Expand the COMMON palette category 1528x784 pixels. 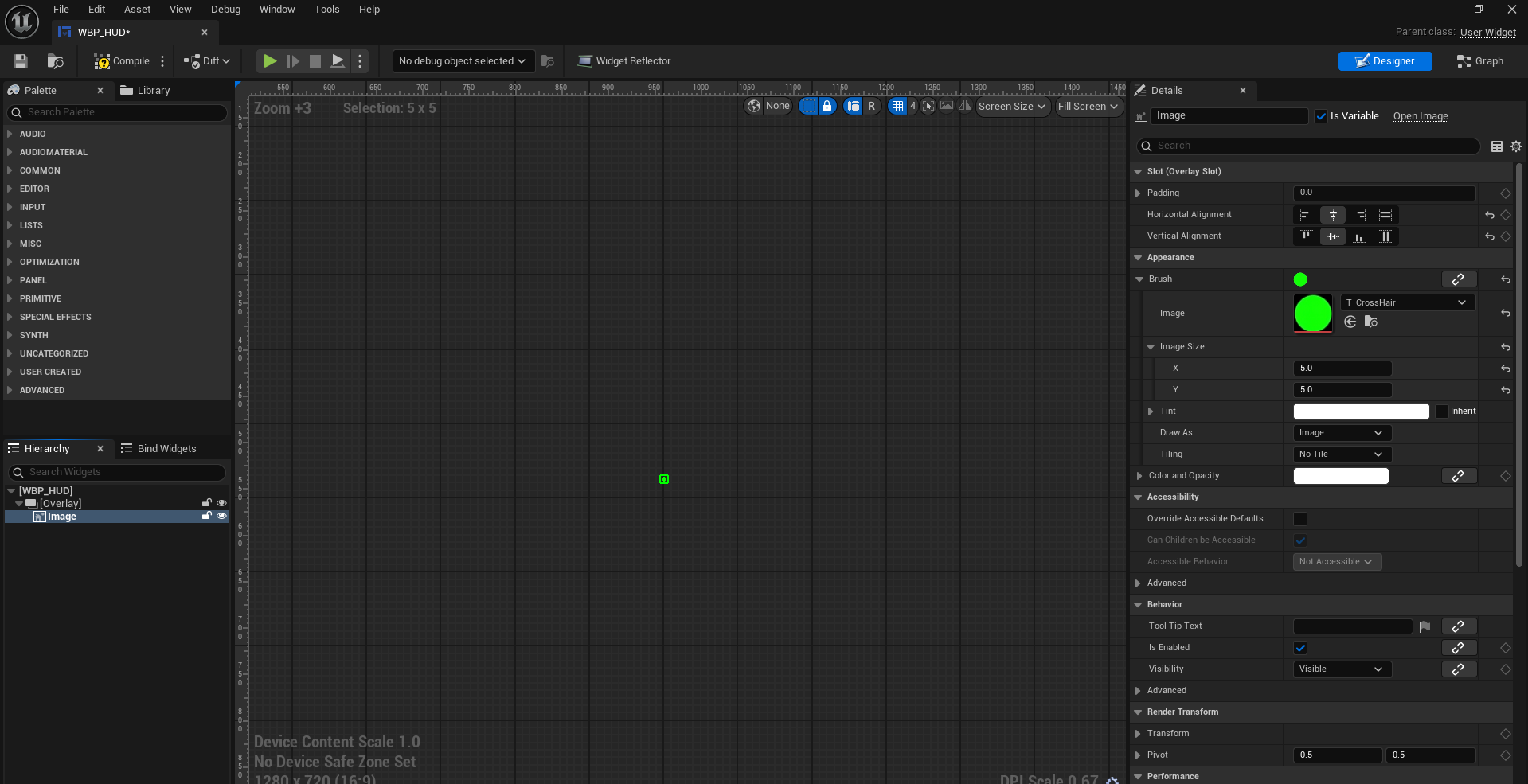click(40, 170)
